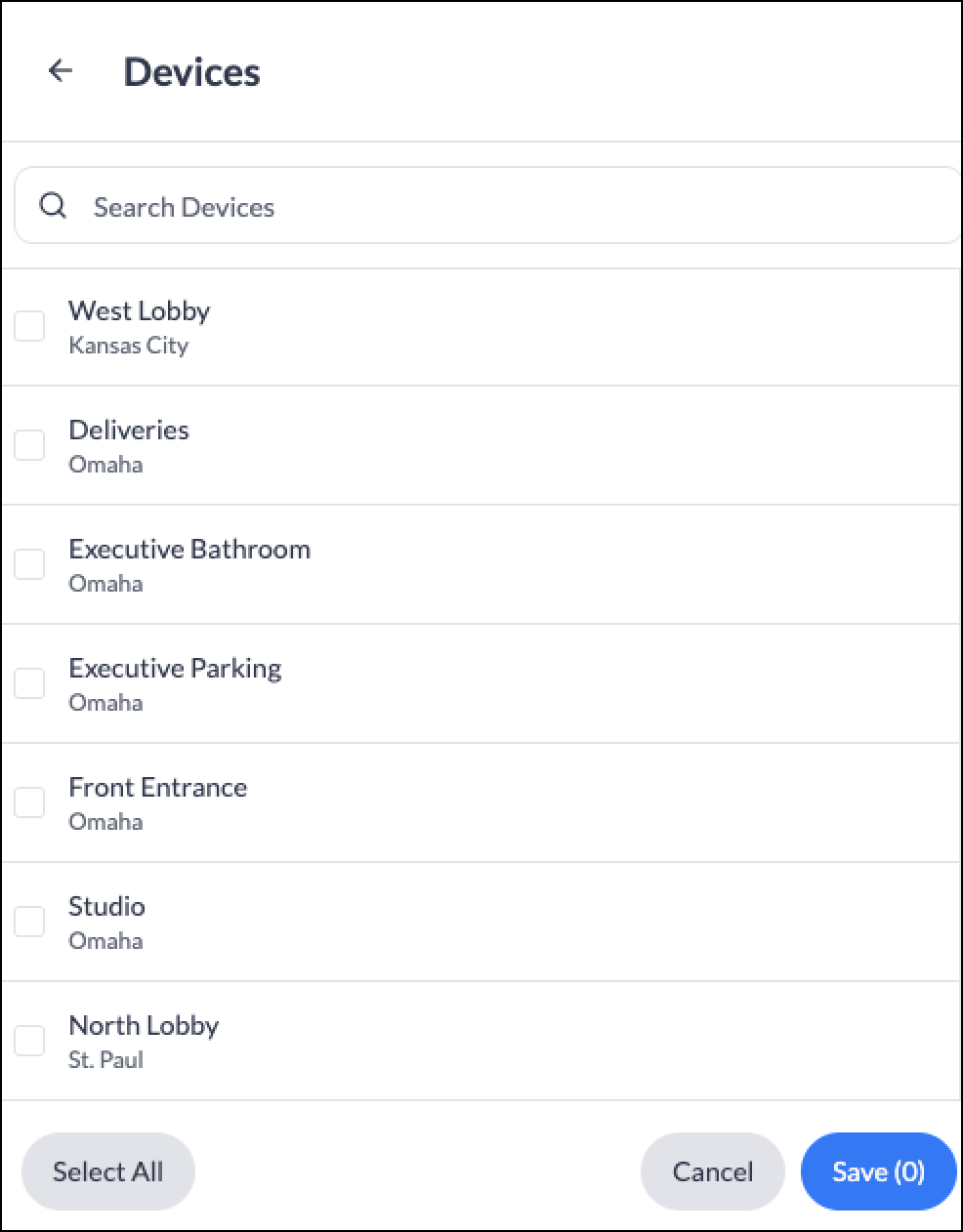Viewport: 963px width, 1232px height.
Task: Select the North Lobby St. Paul entry
Action: pos(481,1041)
